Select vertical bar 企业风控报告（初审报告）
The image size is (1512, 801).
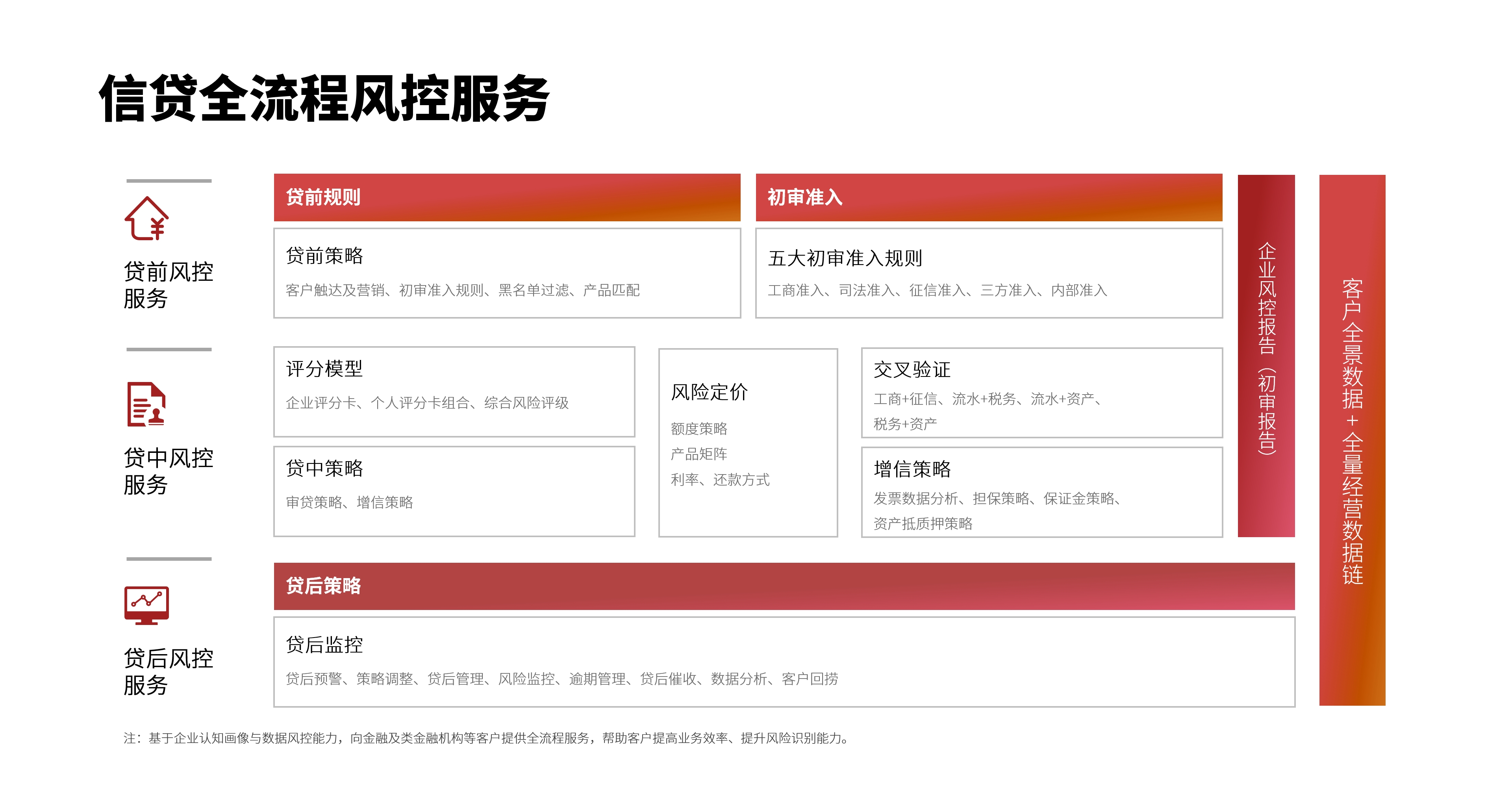[x=1266, y=356]
